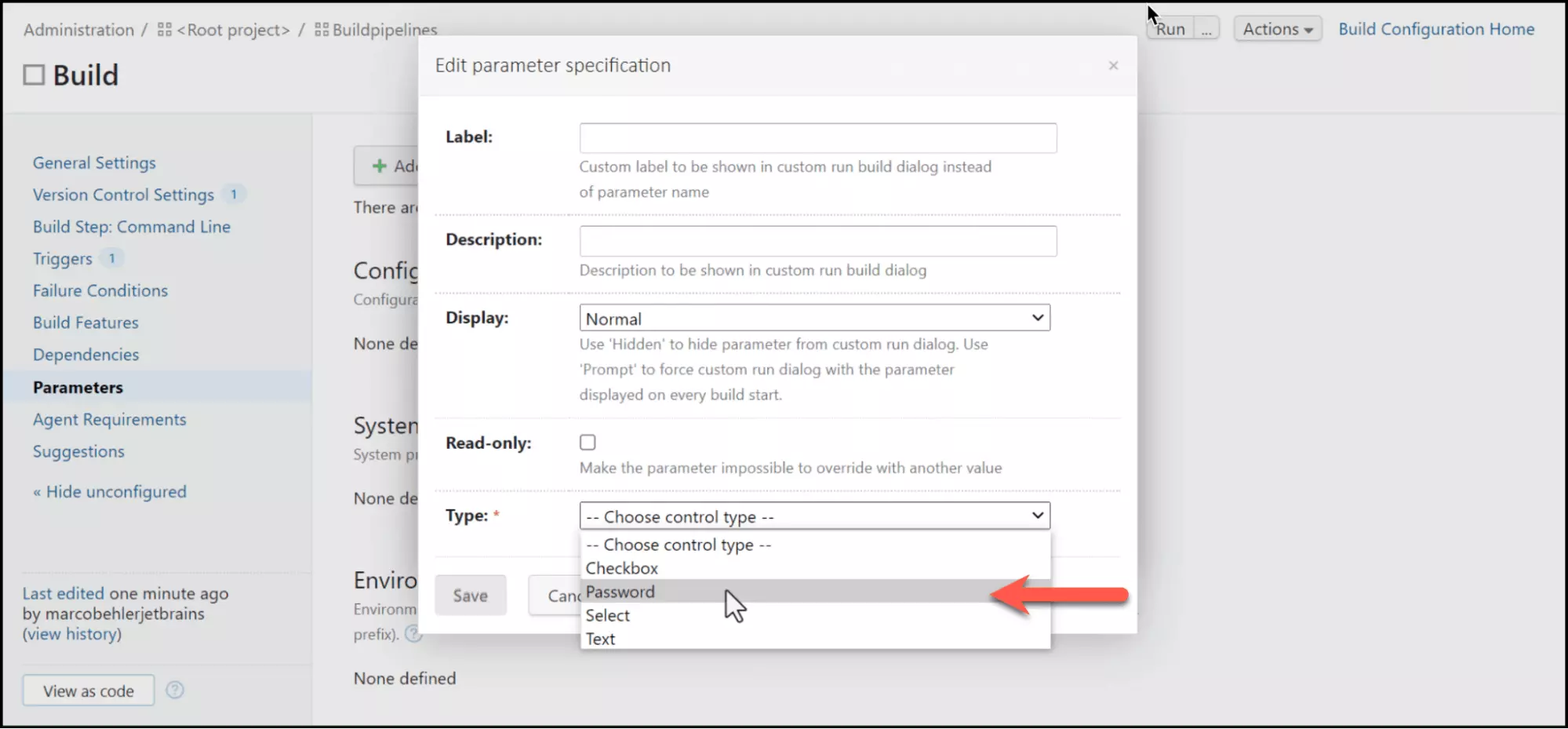
Task: Click the Buildpipelines grid icon in breadcrumb
Action: 322,30
